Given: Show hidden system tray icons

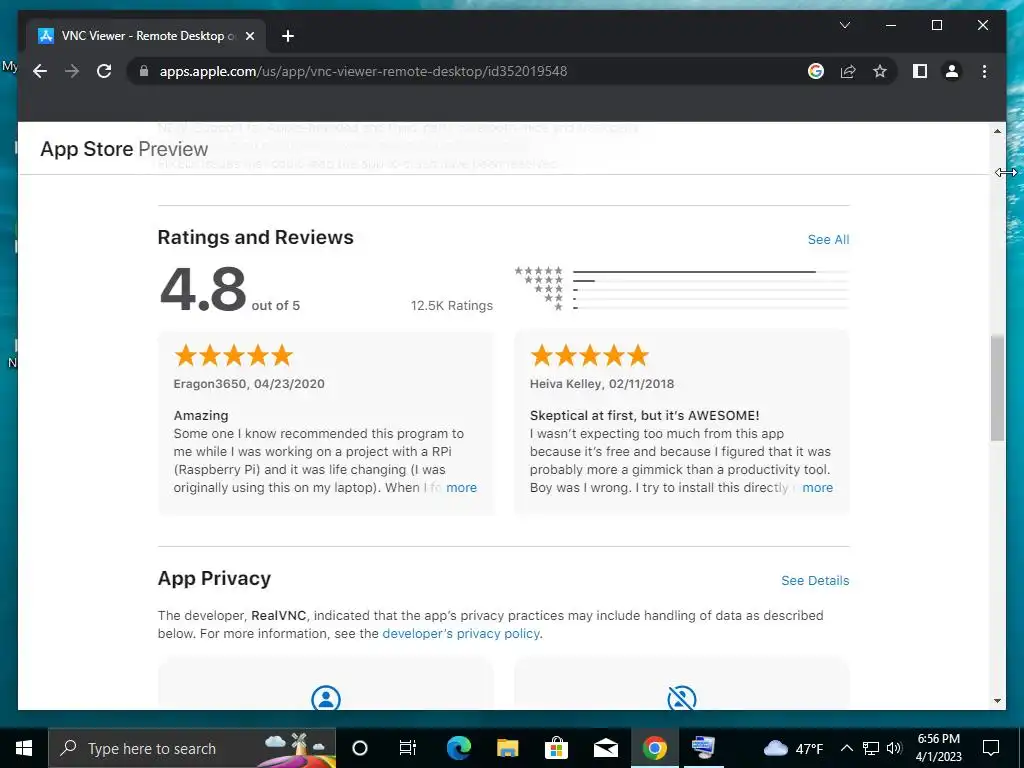Looking at the screenshot, I should pyautogui.click(x=846, y=748).
